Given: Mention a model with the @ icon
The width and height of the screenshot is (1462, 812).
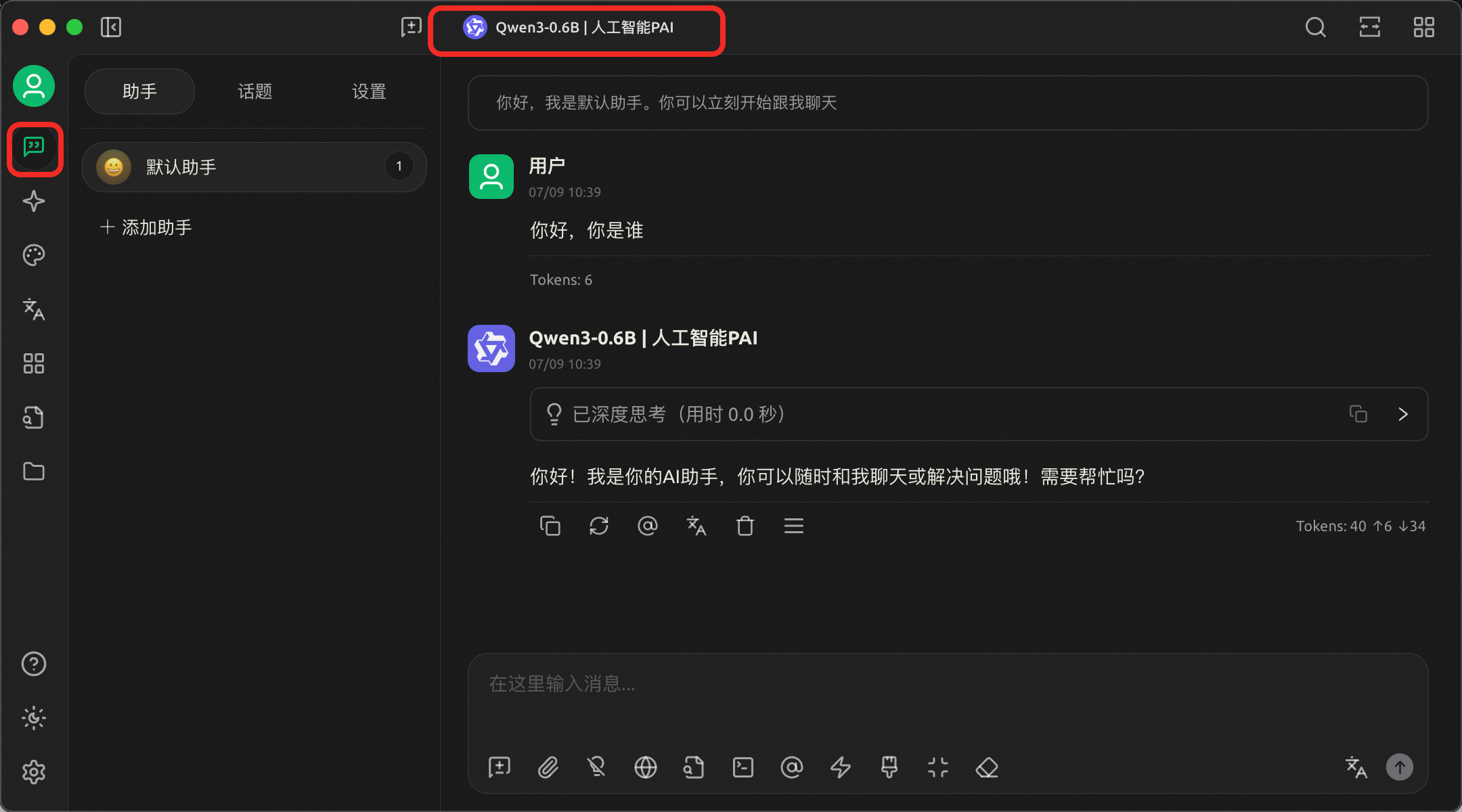Looking at the screenshot, I should coord(792,767).
